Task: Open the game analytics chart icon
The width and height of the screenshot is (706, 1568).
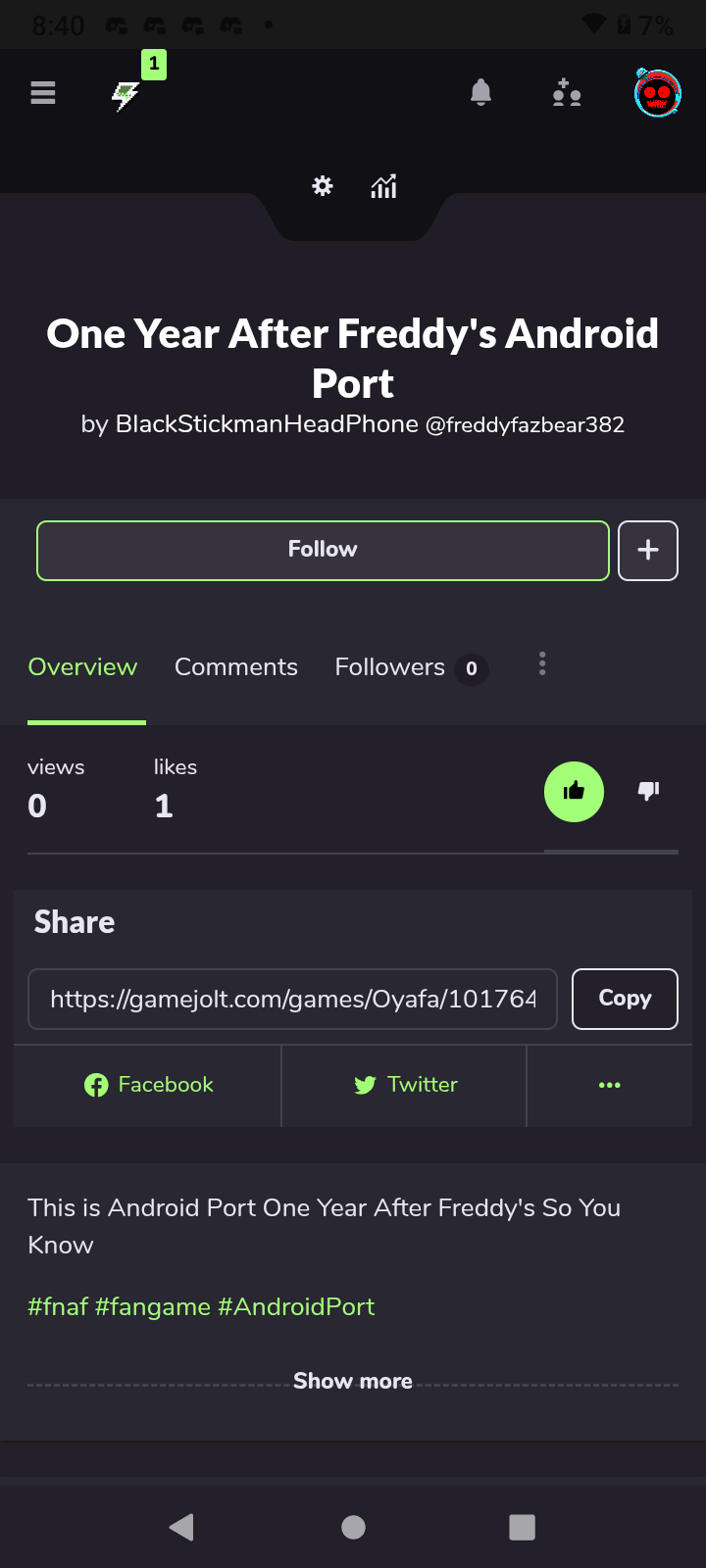Action: tap(383, 185)
